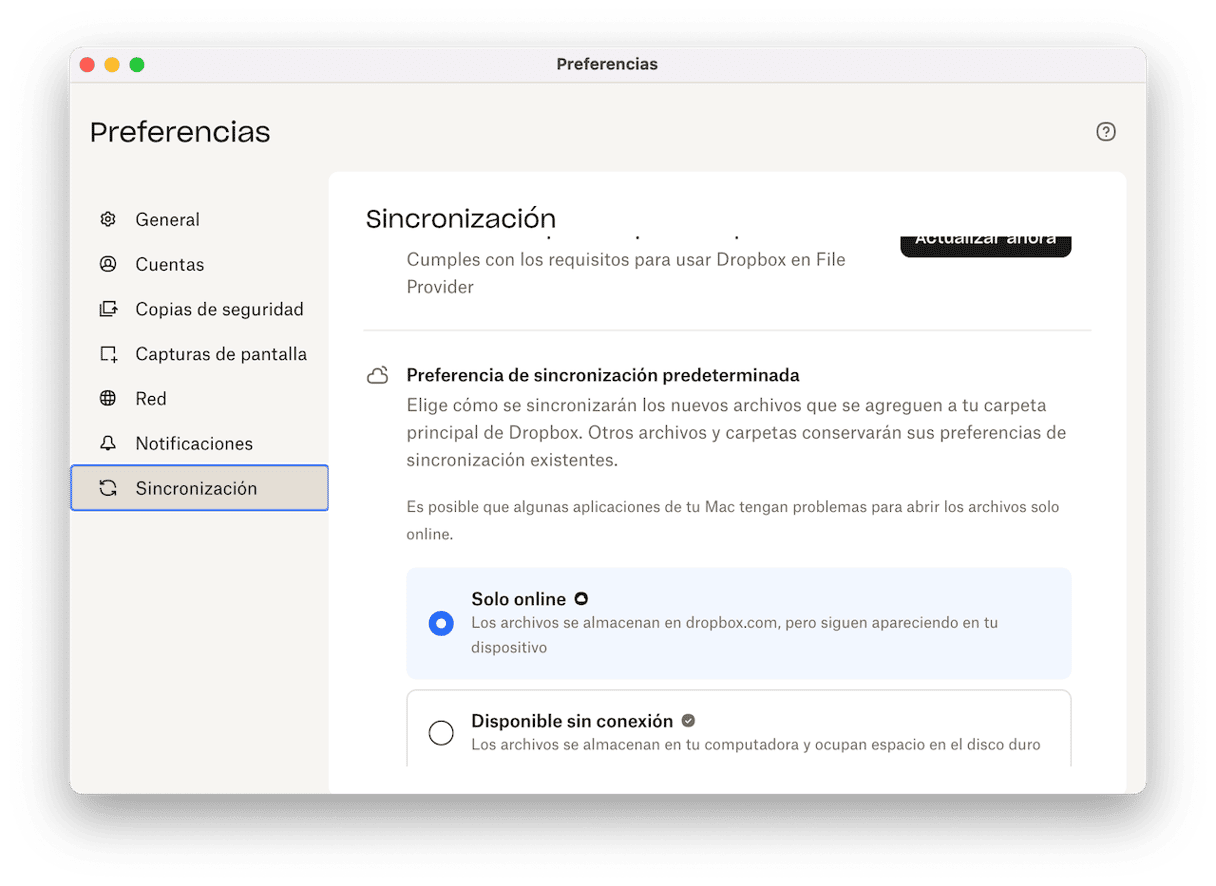Screen dimensions: 1216x886
Task: Select the Disponible sin conexión radio button
Action: click(x=441, y=733)
